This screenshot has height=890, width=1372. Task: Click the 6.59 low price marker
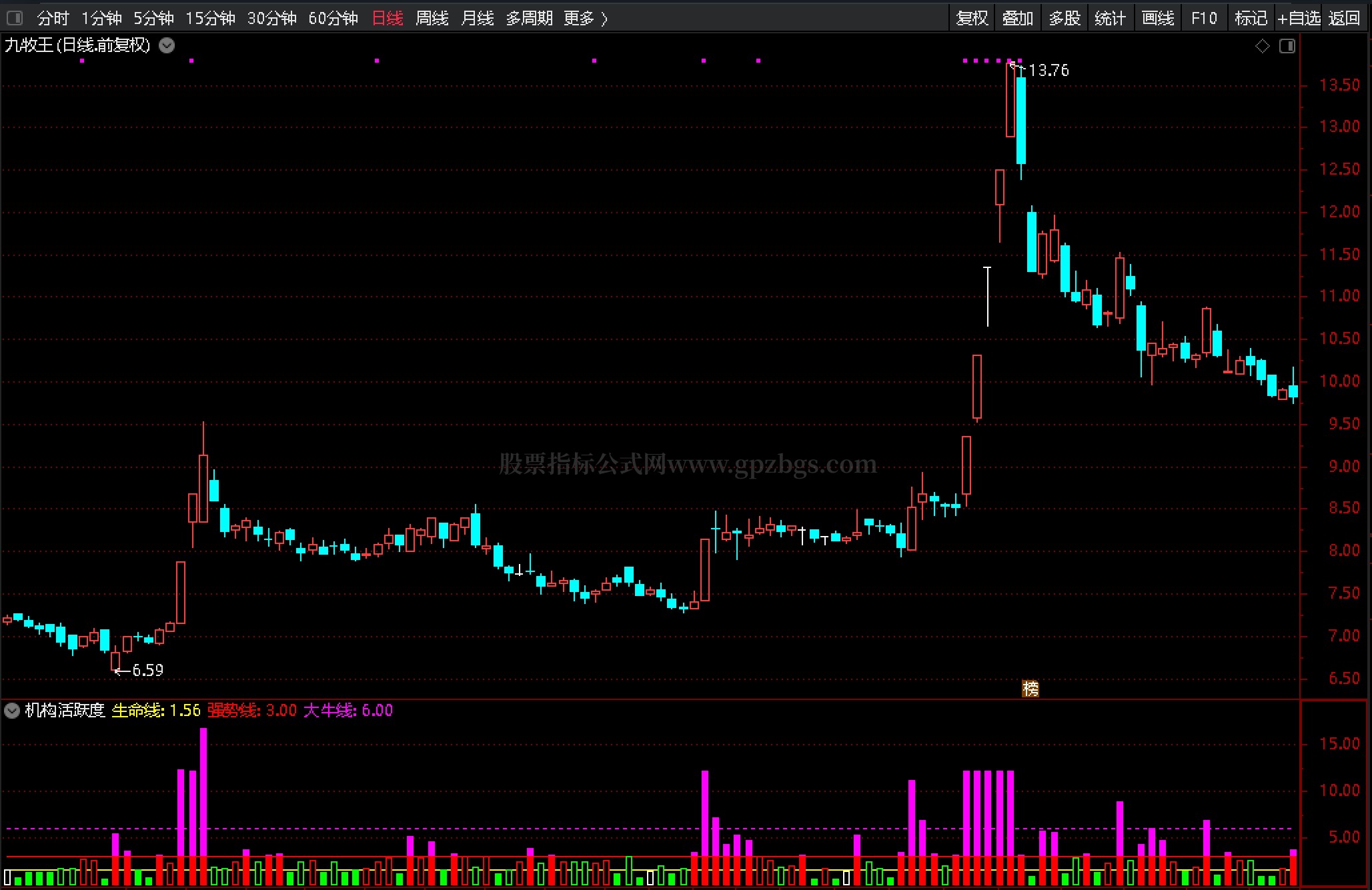(x=147, y=670)
